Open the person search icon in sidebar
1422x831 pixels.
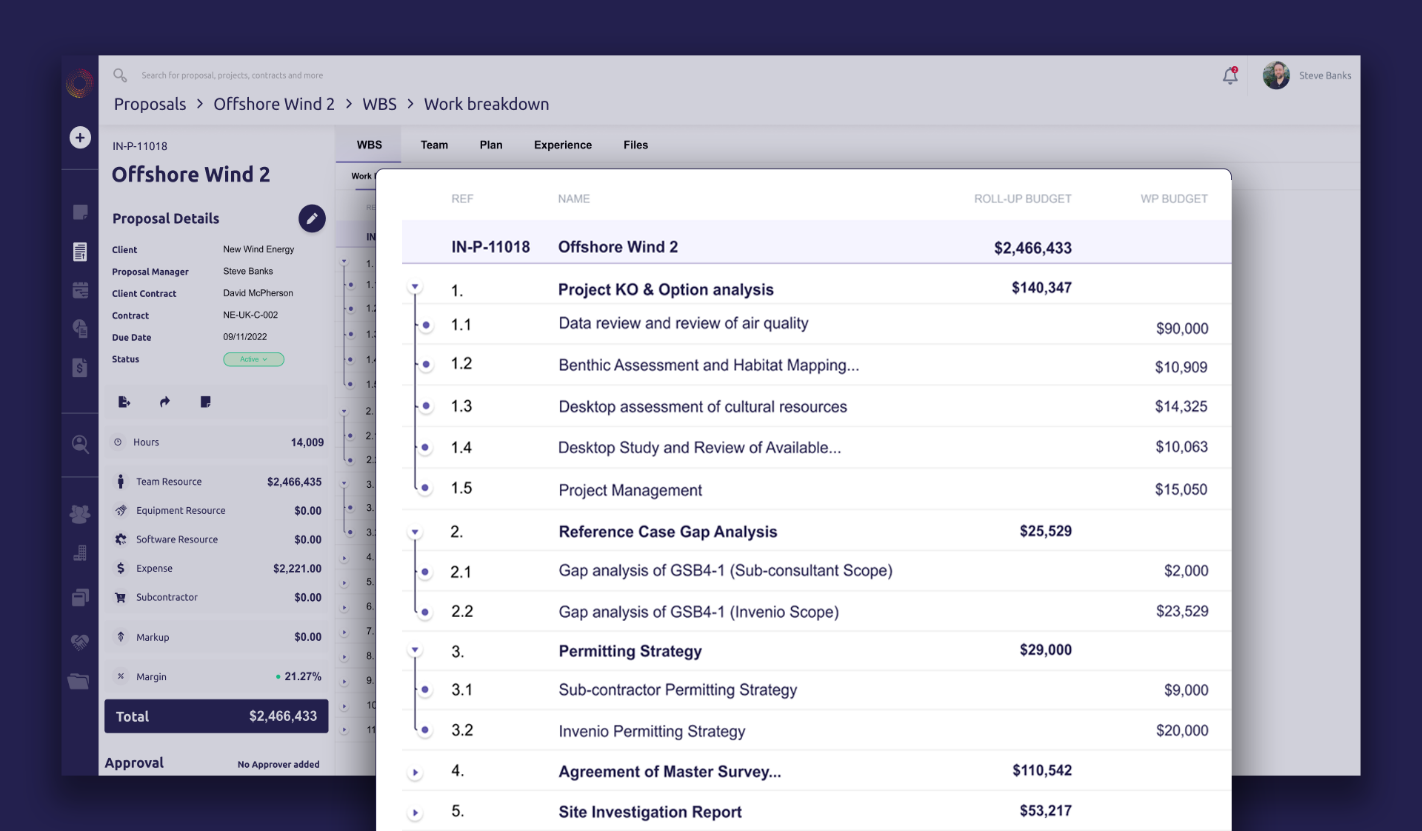tap(80, 445)
